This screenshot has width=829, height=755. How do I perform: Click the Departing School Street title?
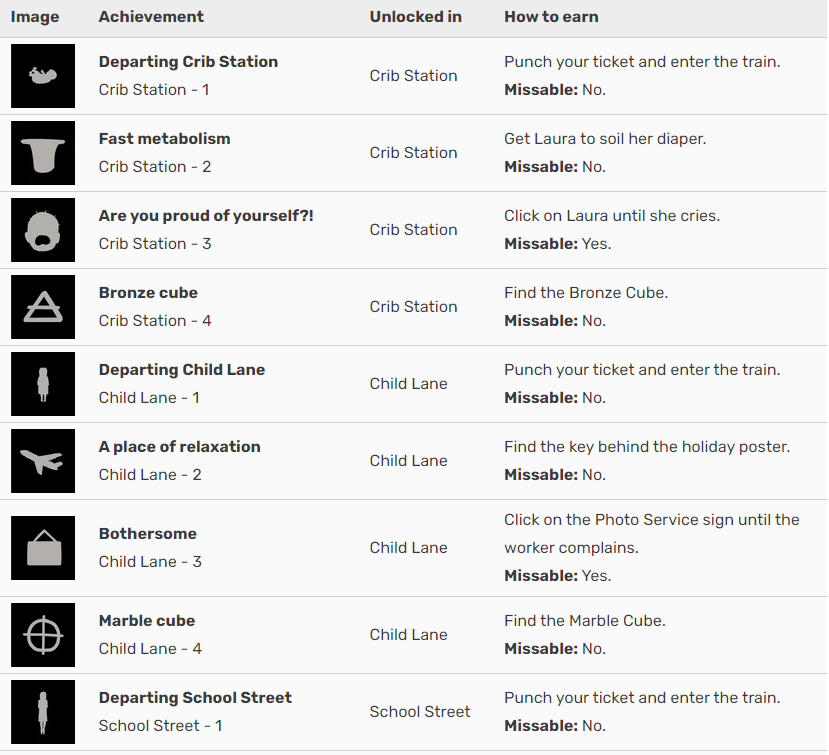point(195,698)
